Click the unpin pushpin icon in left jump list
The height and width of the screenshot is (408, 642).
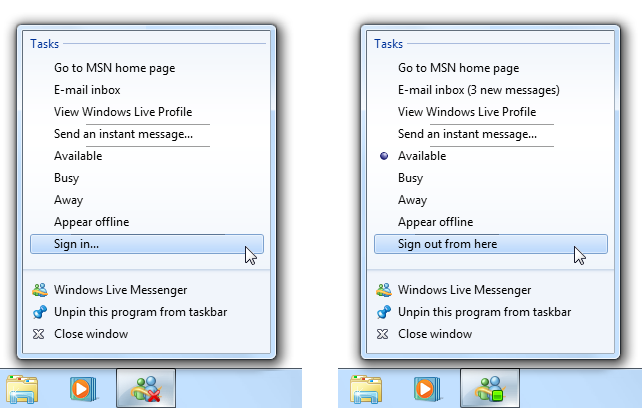pyautogui.click(x=40, y=312)
